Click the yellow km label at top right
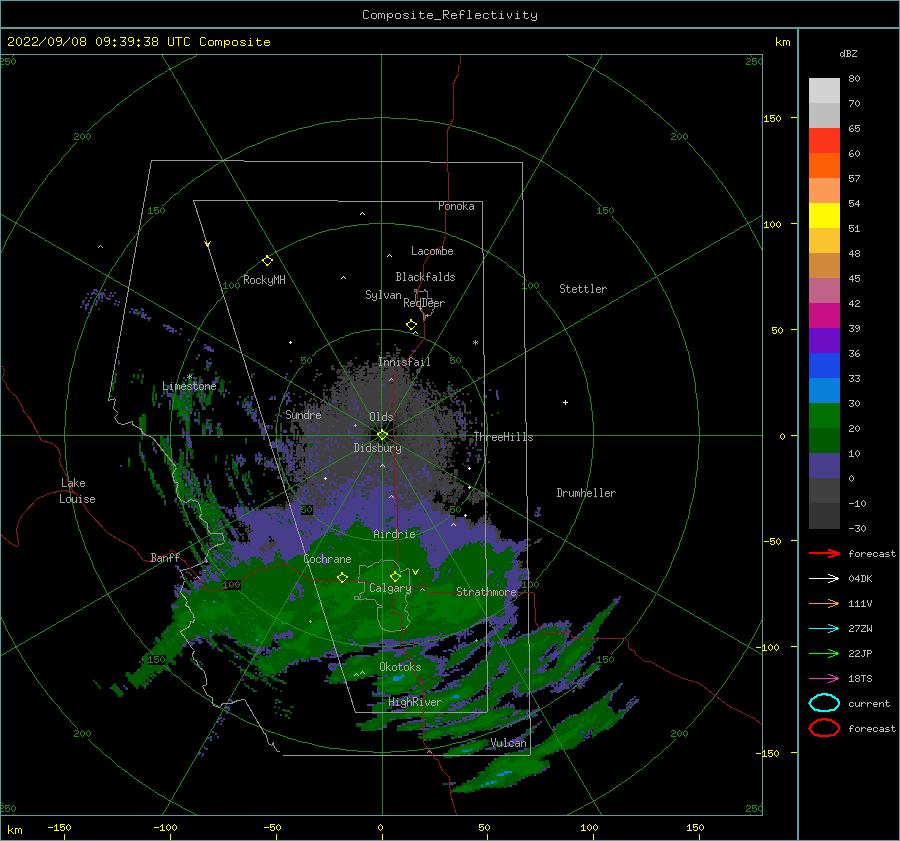Viewport: 900px width, 841px height. [x=782, y=42]
